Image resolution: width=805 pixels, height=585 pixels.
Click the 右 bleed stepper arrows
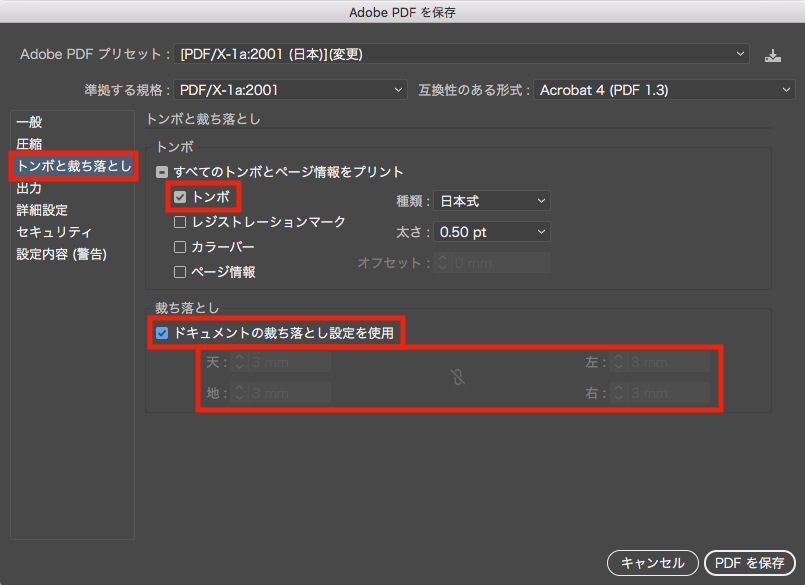click(x=619, y=393)
